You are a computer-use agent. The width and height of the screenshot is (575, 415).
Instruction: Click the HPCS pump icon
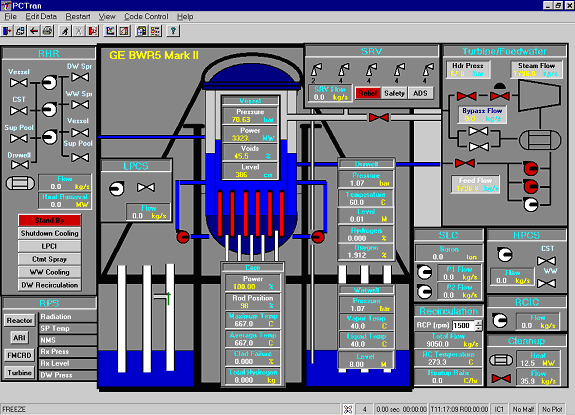tap(505, 254)
